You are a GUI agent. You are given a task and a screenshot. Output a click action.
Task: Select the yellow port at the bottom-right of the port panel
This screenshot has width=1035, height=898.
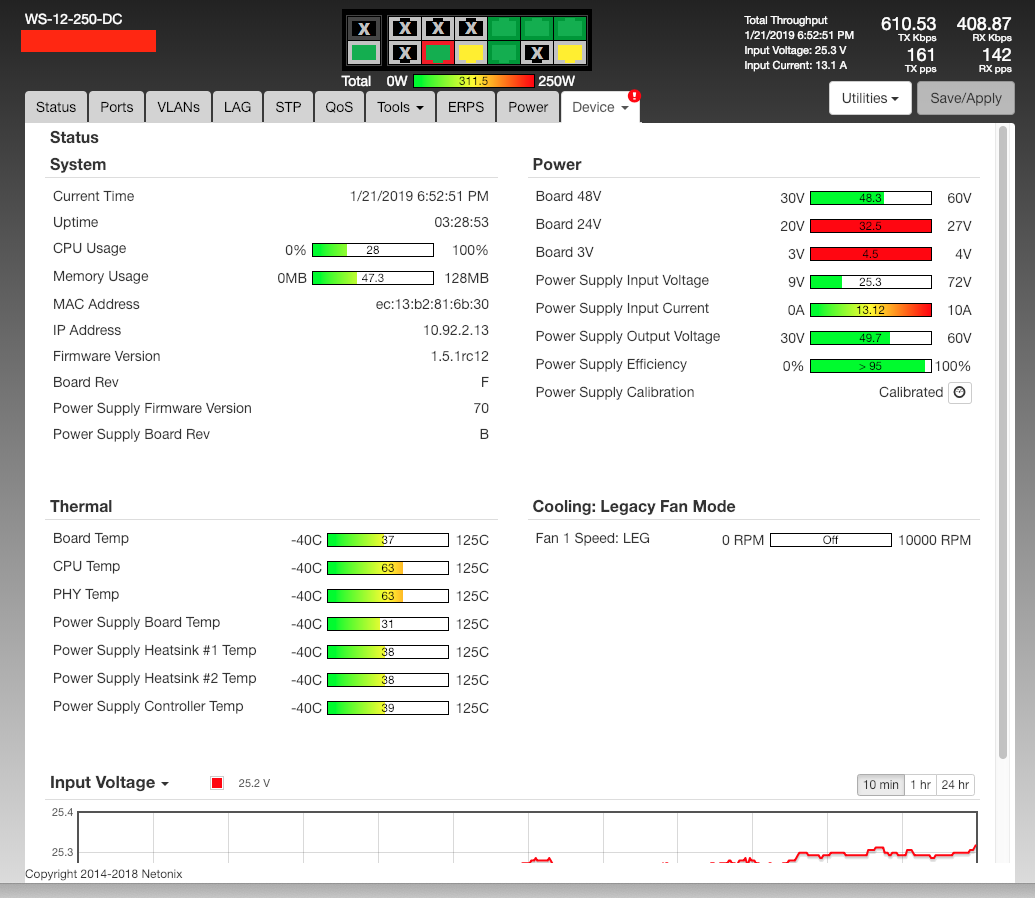pos(569,53)
